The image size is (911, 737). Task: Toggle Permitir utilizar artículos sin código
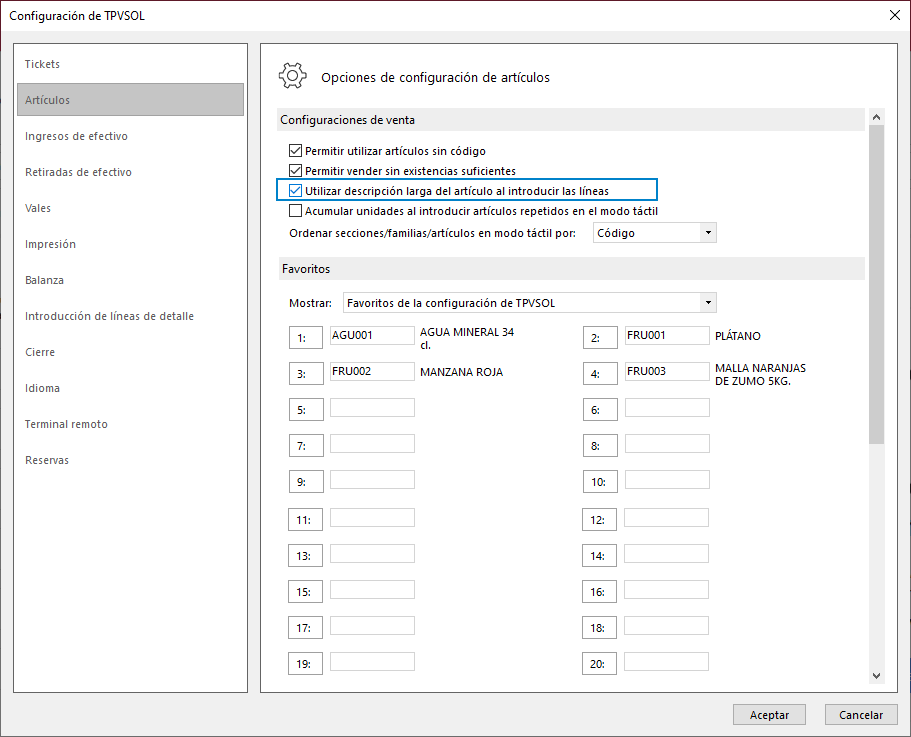tap(295, 151)
